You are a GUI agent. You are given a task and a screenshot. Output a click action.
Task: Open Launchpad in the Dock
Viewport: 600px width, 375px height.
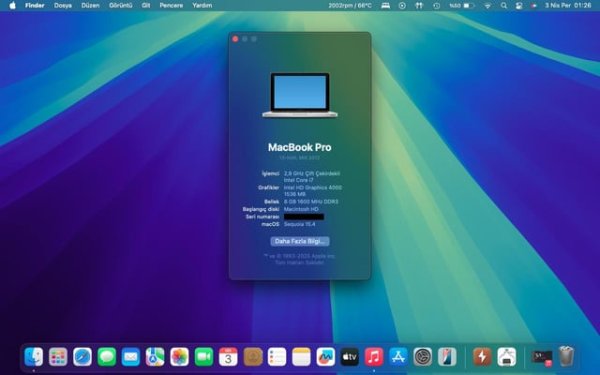coord(58,357)
